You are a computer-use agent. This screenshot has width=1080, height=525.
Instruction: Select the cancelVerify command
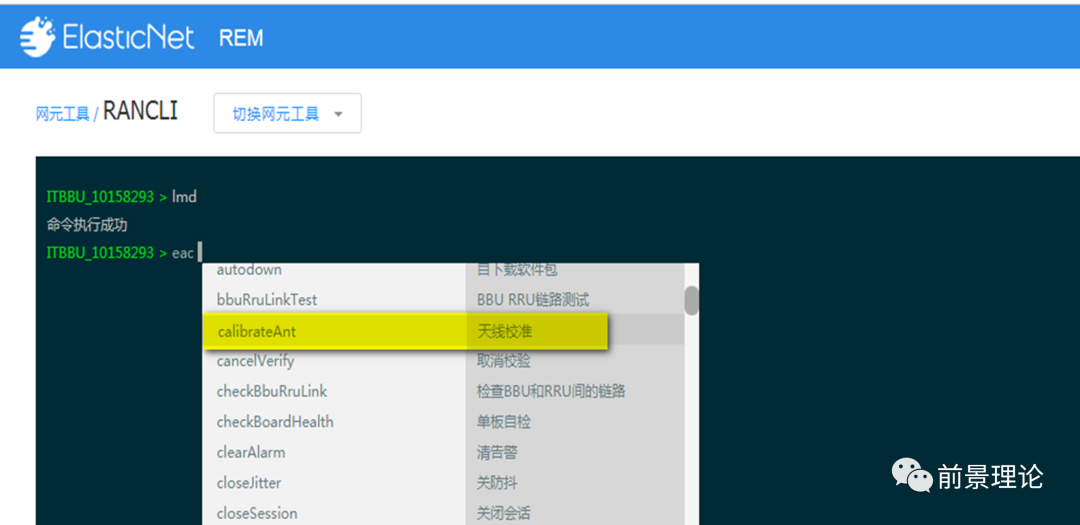(255, 361)
